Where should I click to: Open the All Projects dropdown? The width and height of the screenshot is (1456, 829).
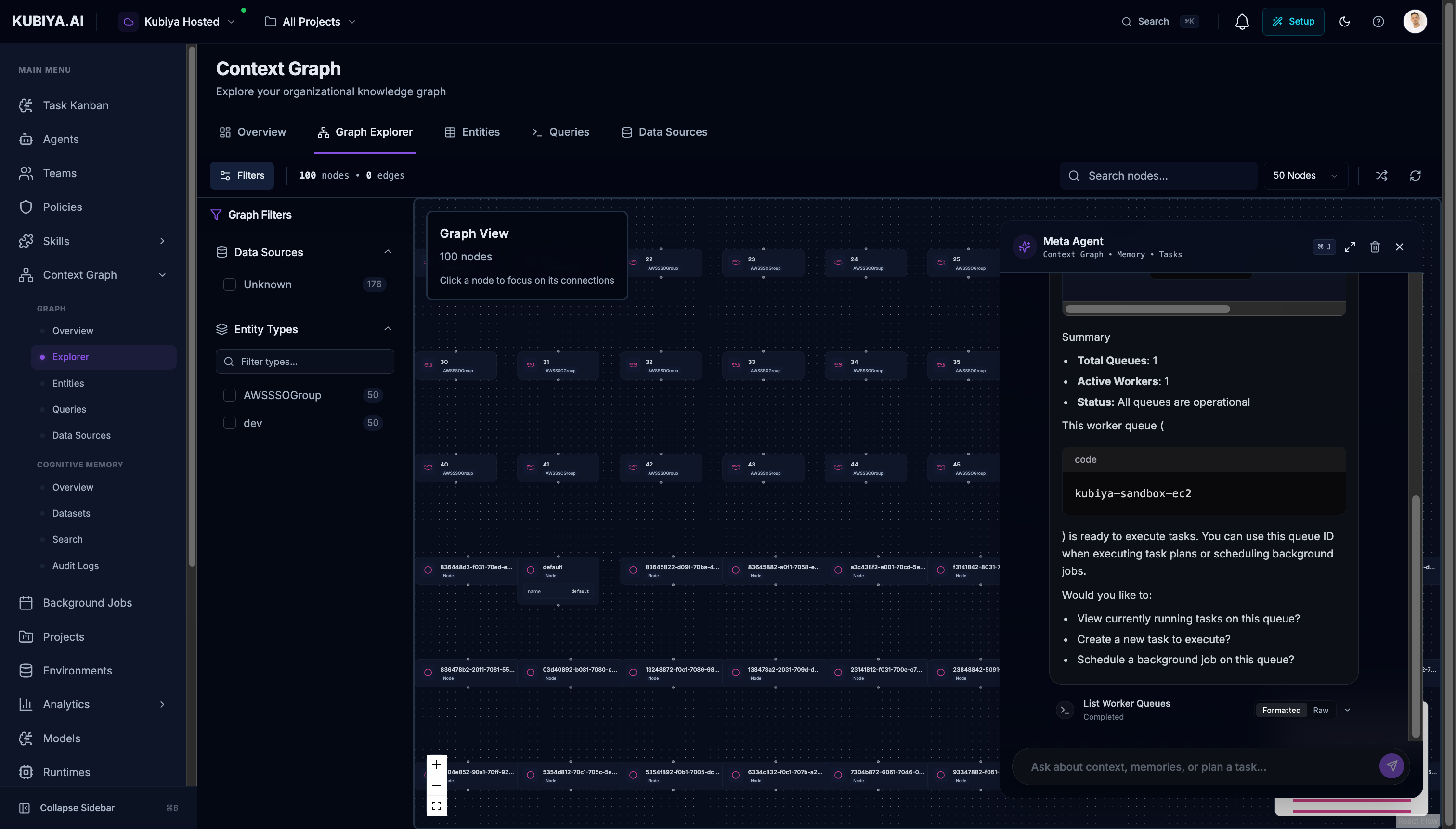310,21
